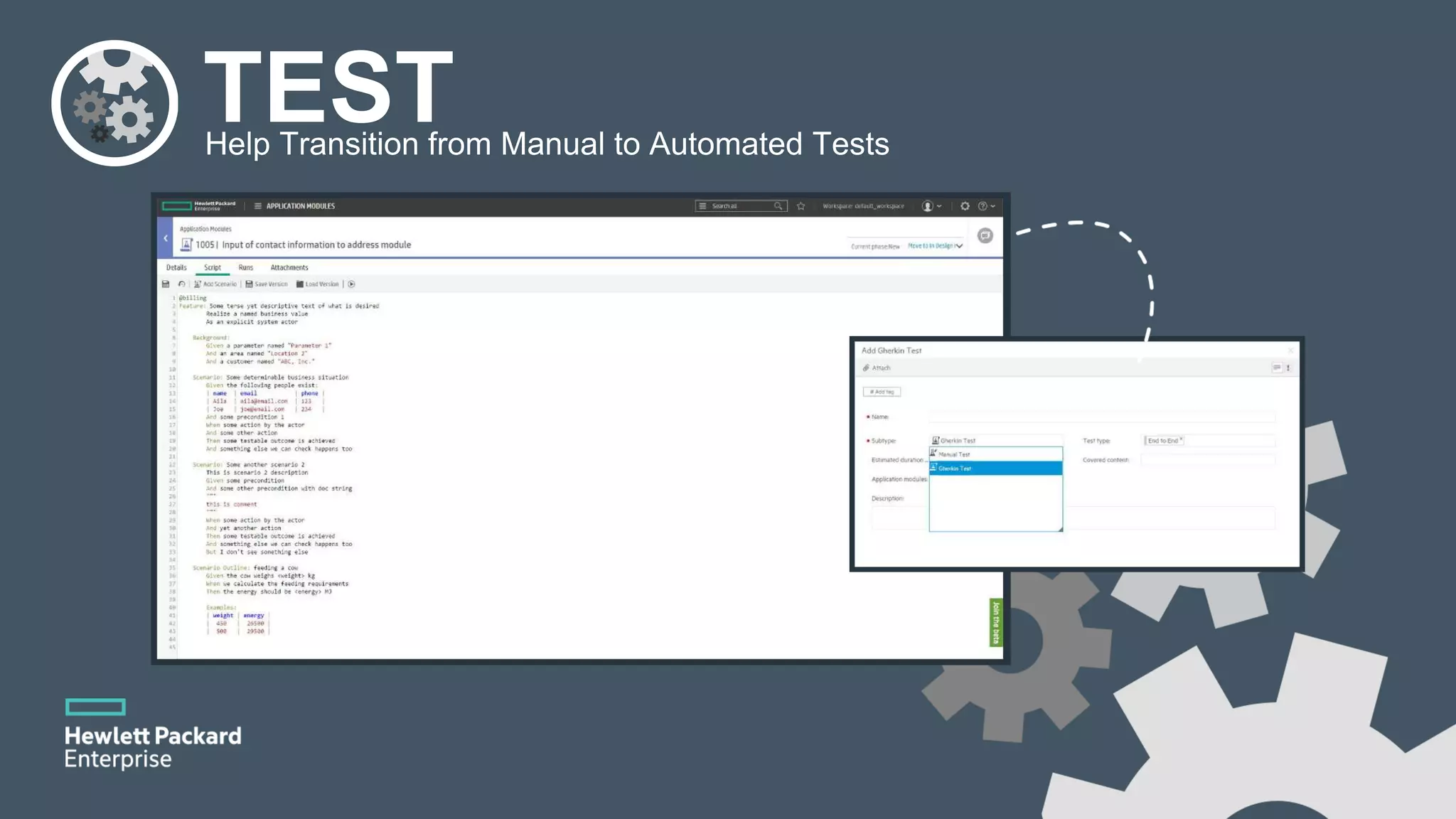This screenshot has width=1456, height=819.
Task: Click the Test type field
Action: pos(1209,441)
